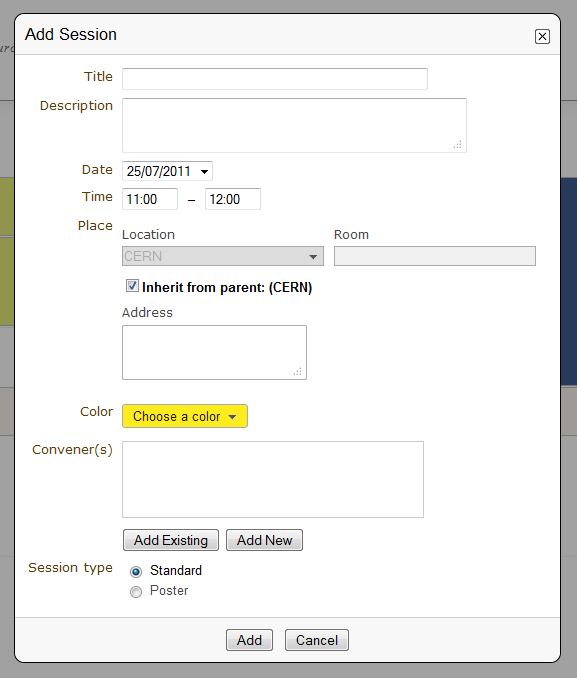Image resolution: width=577 pixels, height=678 pixels.
Task: Click the end time field 12:00
Action: pyautogui.click(x=233, y=199)
